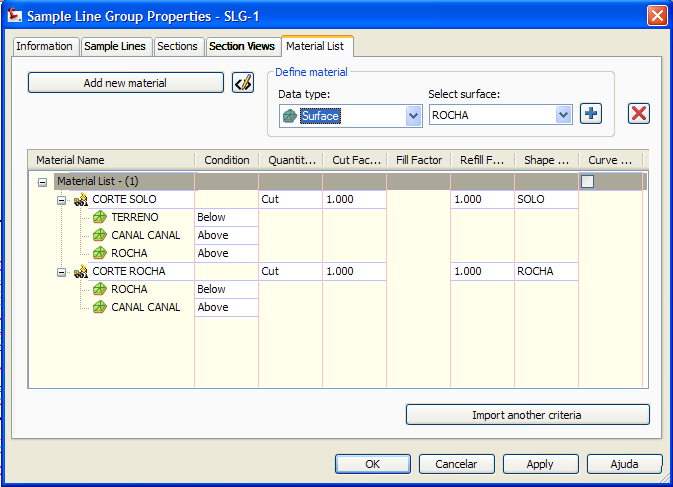Close the Sample Line Group Properties dialog

[x=657, y=16]
